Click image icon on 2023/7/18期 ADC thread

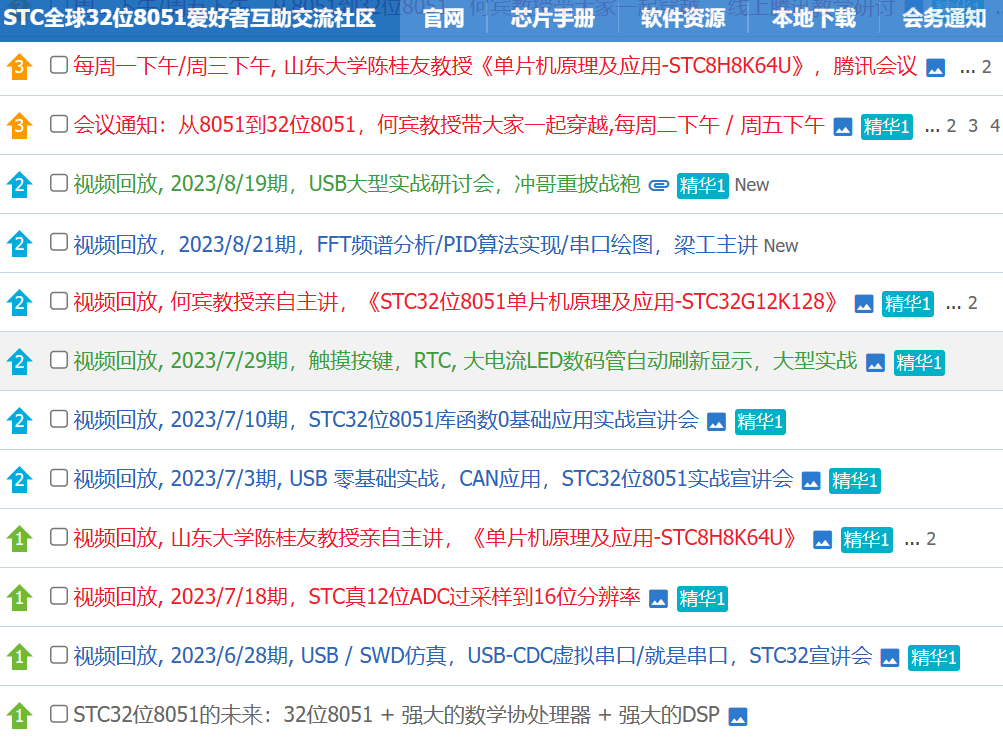point(658,599)
